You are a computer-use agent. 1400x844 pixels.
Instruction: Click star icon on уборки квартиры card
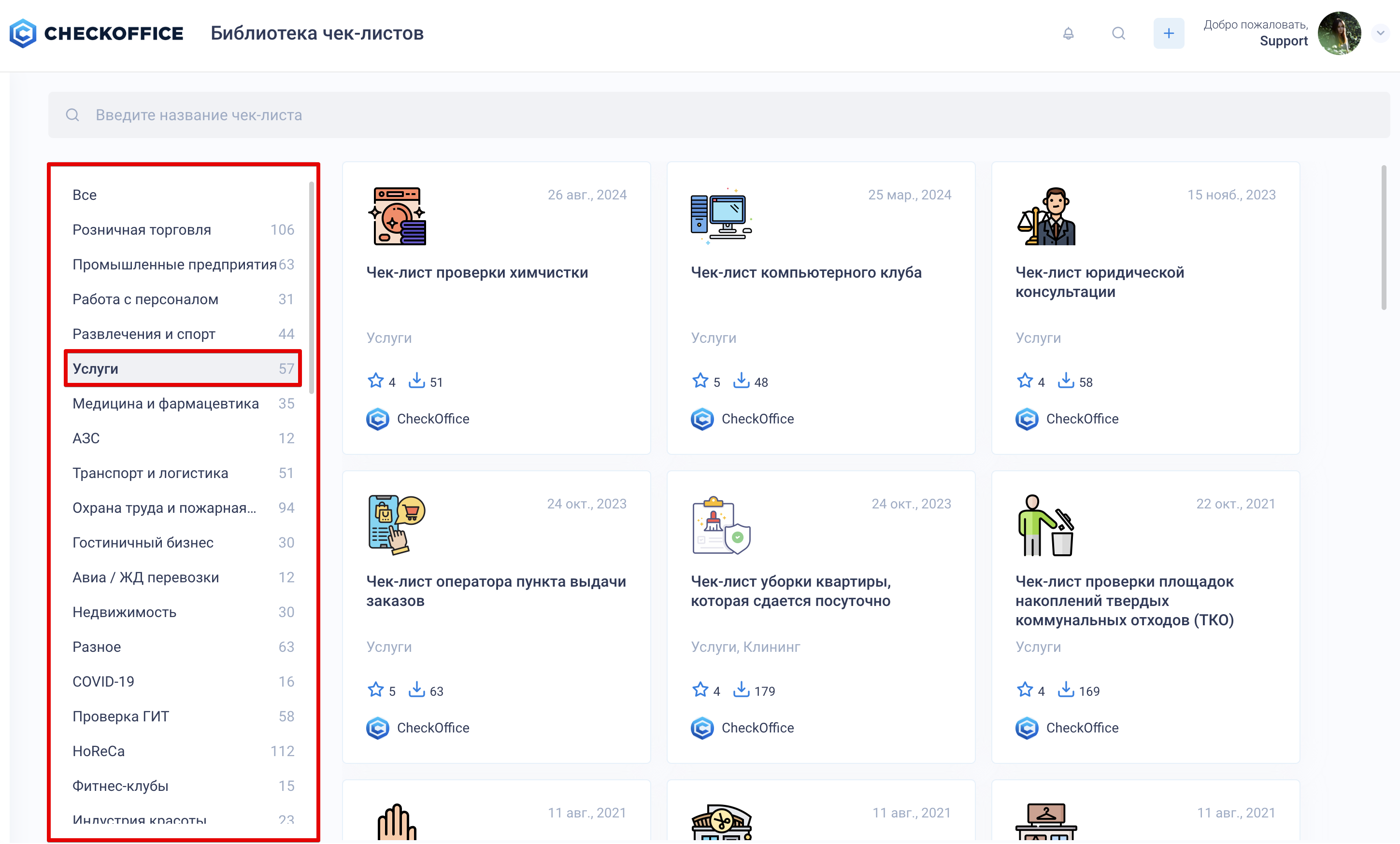(700, 689)
